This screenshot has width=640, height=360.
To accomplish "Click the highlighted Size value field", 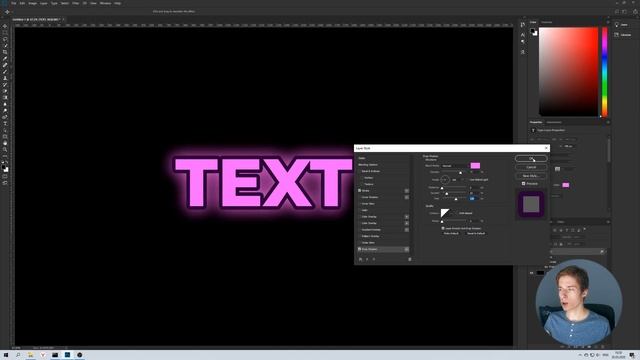I will click(472, 198).
